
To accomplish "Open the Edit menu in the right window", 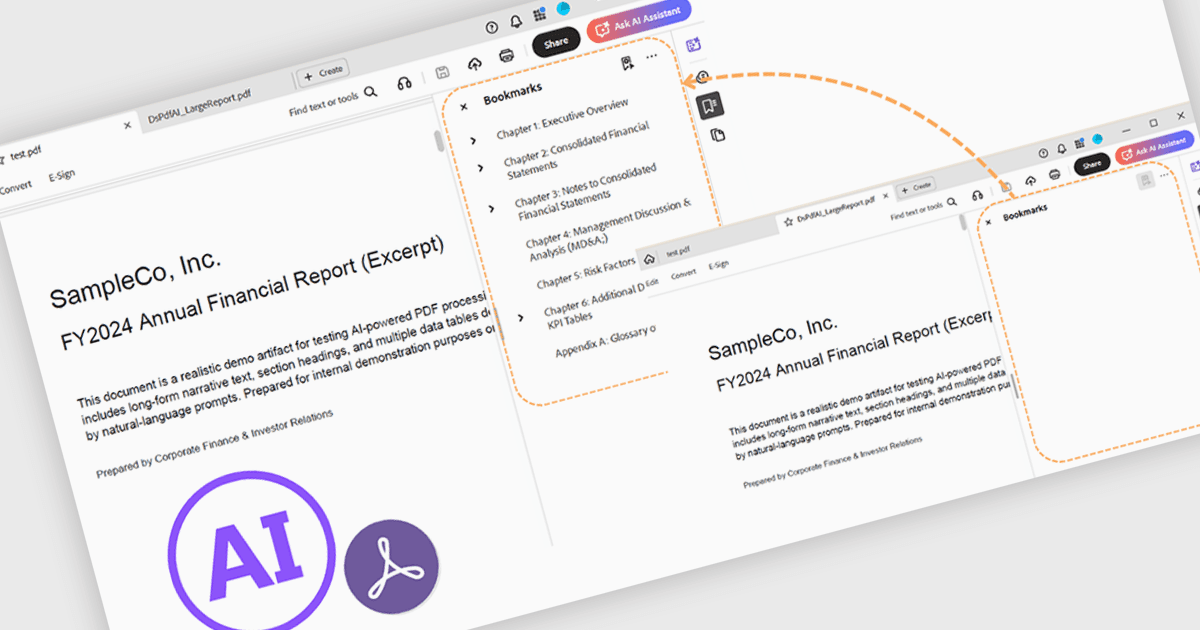I will point(652,282).
